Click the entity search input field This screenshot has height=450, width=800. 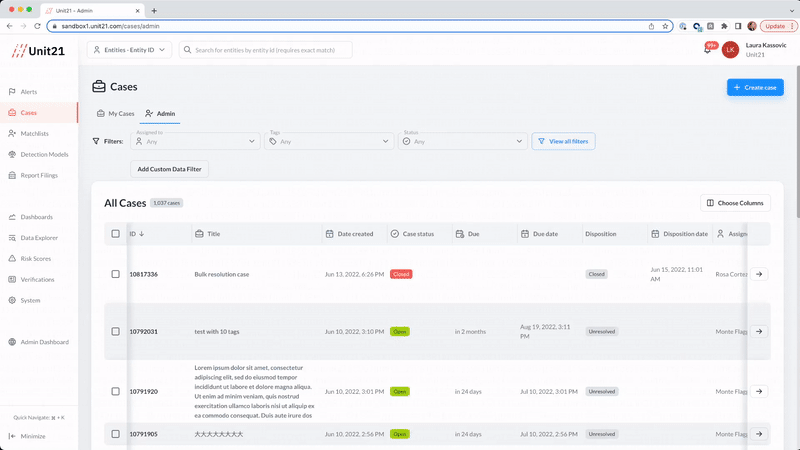click(265, 50)
